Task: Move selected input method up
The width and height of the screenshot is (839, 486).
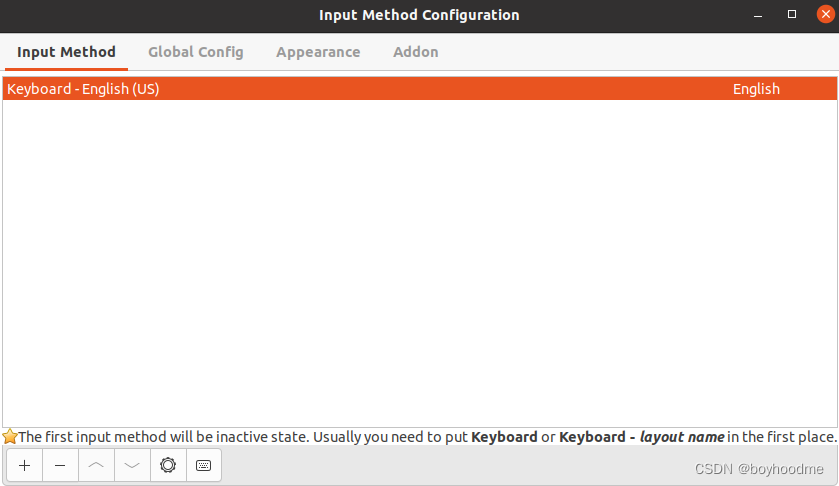Action: point(96,466)
